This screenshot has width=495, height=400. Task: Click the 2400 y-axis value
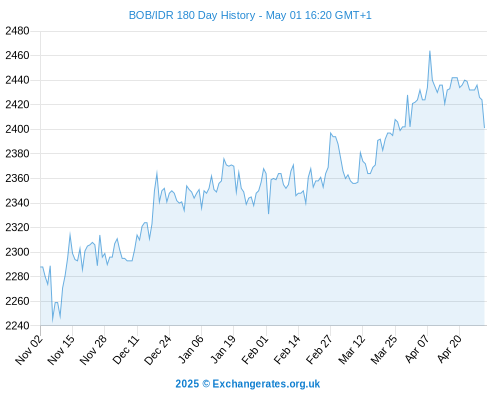click(x=17, y=129)
